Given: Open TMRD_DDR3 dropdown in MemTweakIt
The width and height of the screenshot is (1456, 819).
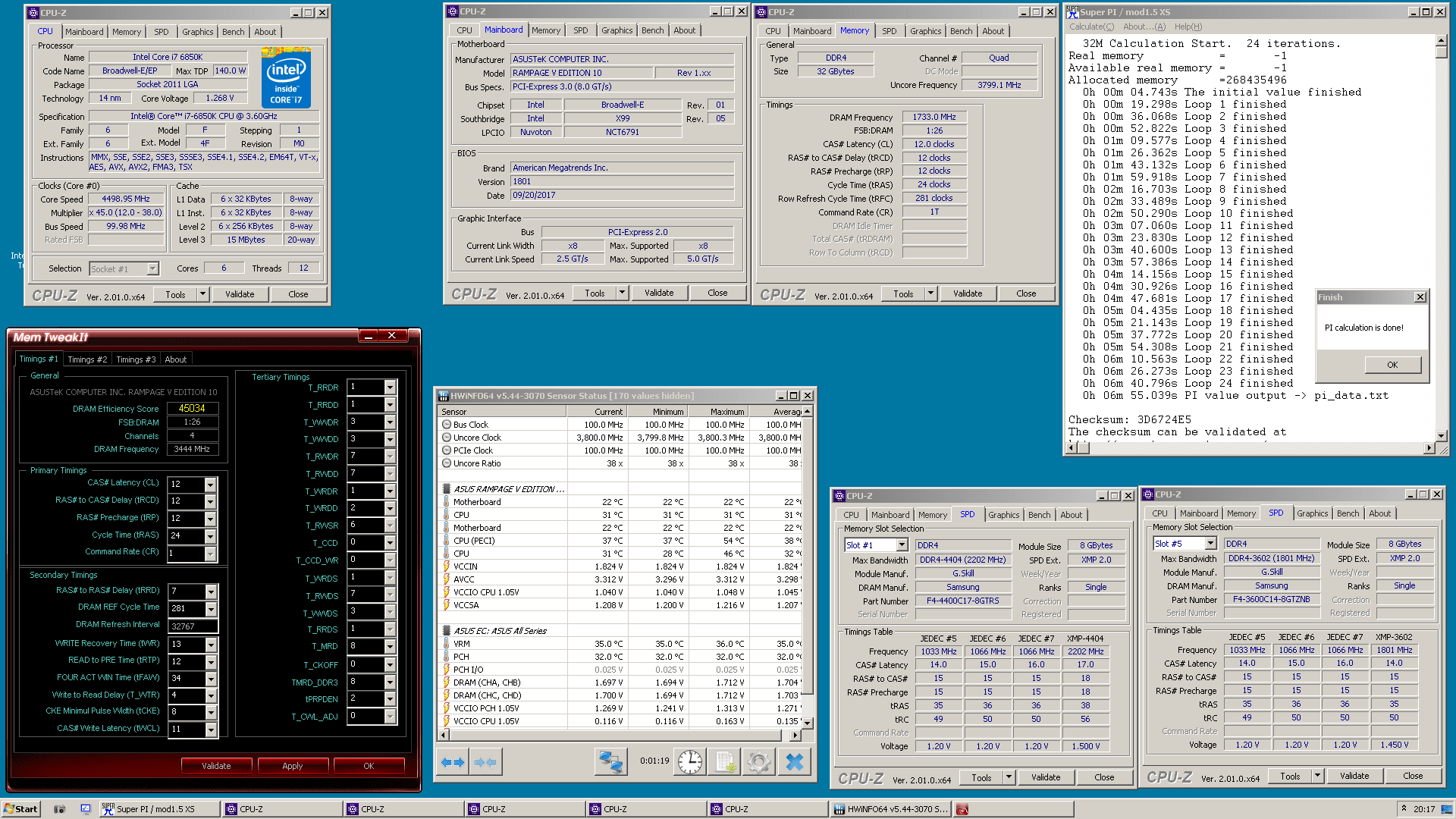Looking at the screenshot, I should [x=390, y=682].
